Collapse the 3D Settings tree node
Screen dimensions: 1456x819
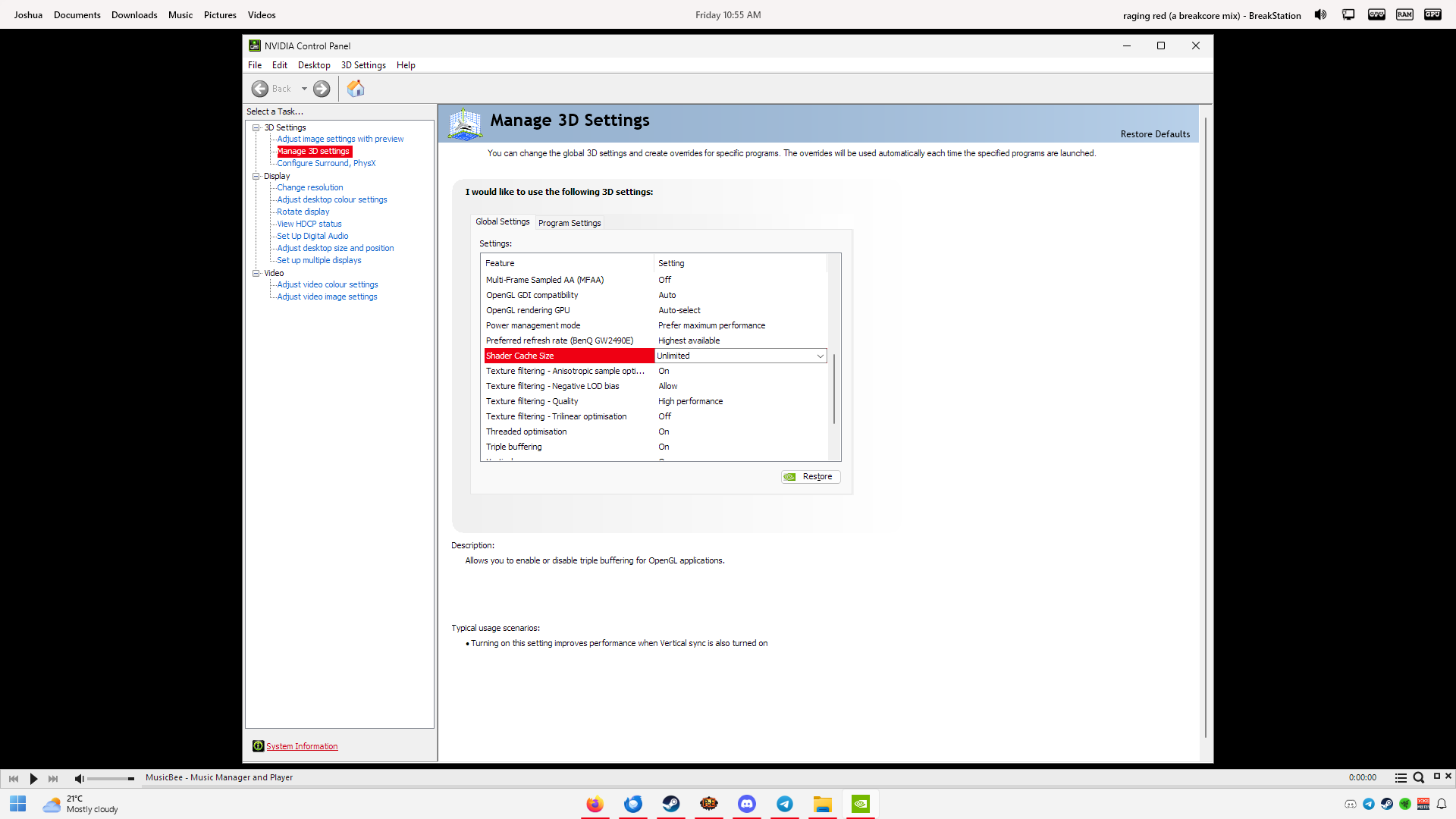tap(256, 127)
